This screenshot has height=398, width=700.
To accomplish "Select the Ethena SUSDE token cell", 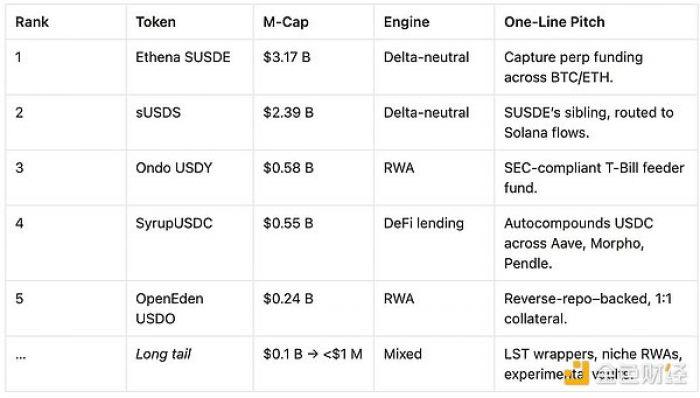I will (183, 57).
